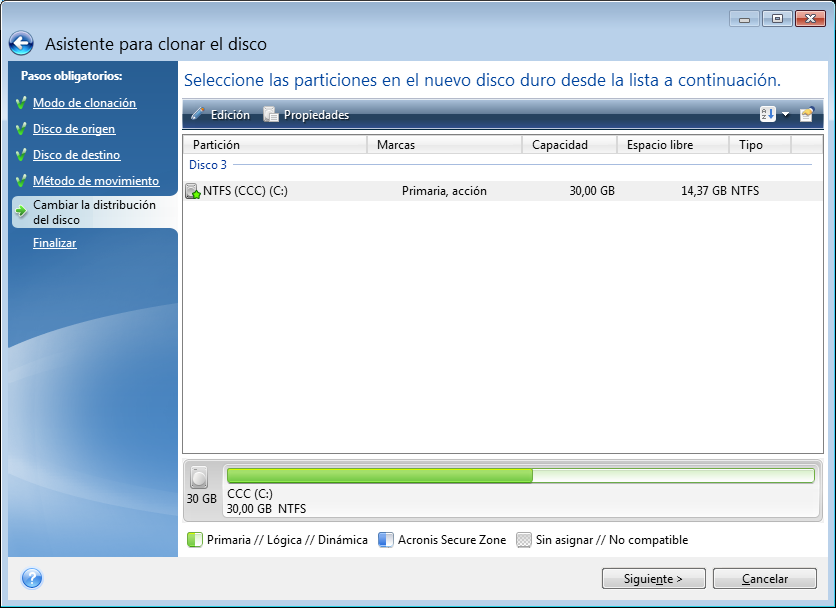Click the 30 GB disk icon
The height and width of the screenshot is (608, 836).
point(199,477)
